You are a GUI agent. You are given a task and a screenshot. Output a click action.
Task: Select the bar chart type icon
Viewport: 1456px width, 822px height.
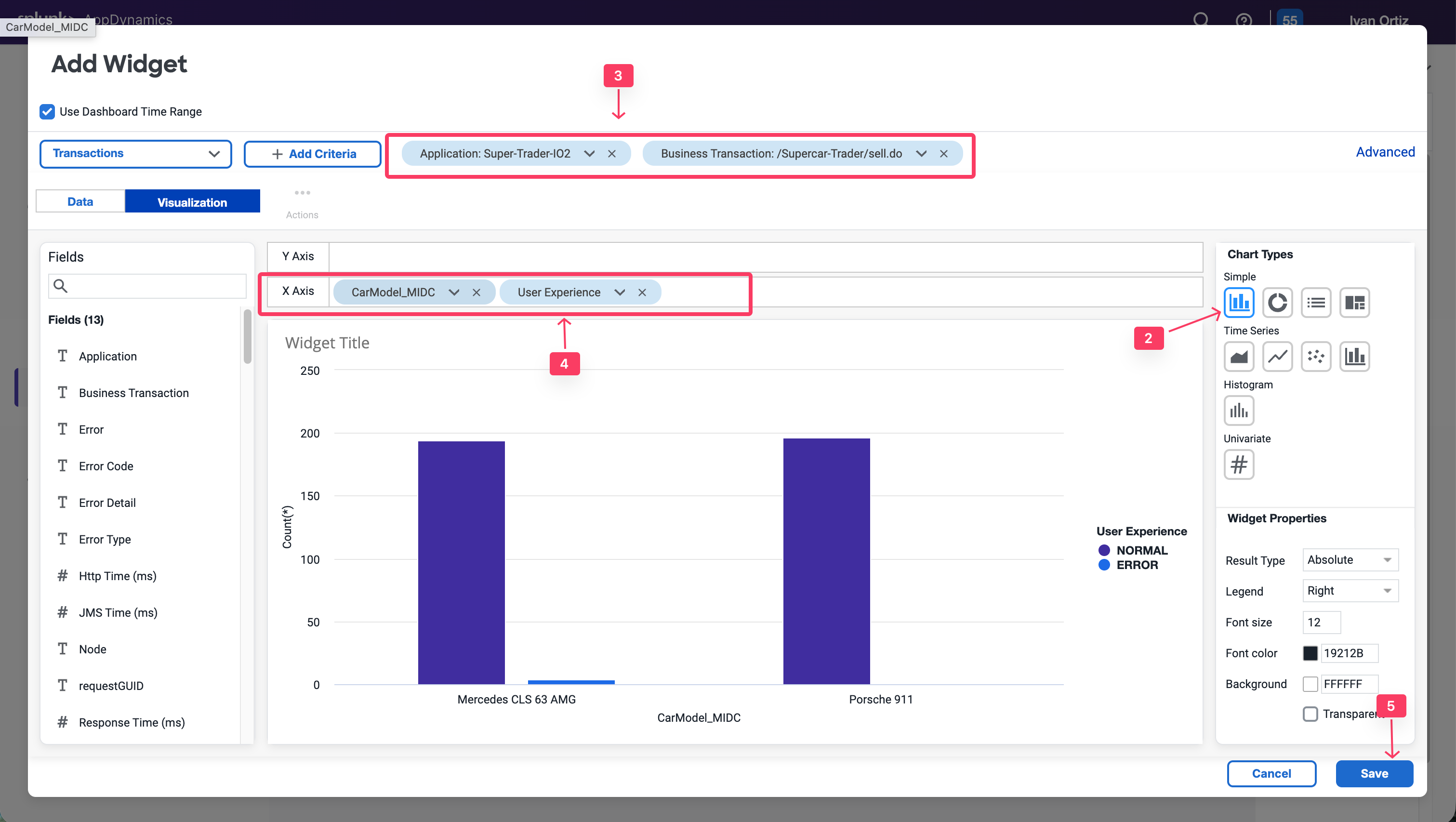click(1238, 303)
